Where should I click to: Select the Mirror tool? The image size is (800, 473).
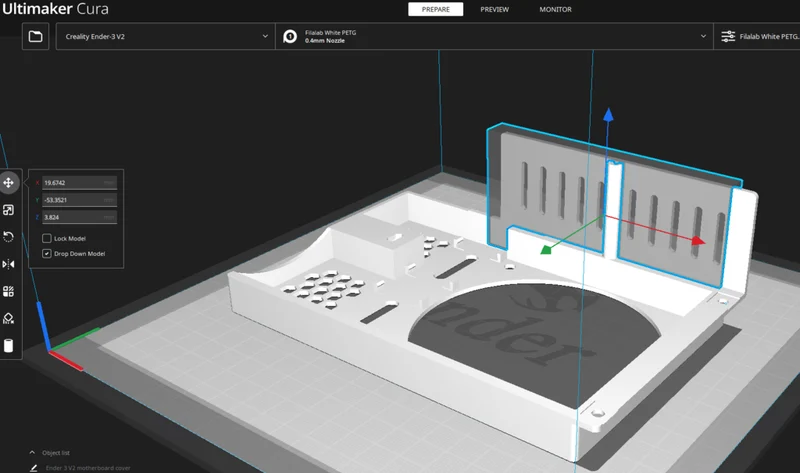pos(9,264)
